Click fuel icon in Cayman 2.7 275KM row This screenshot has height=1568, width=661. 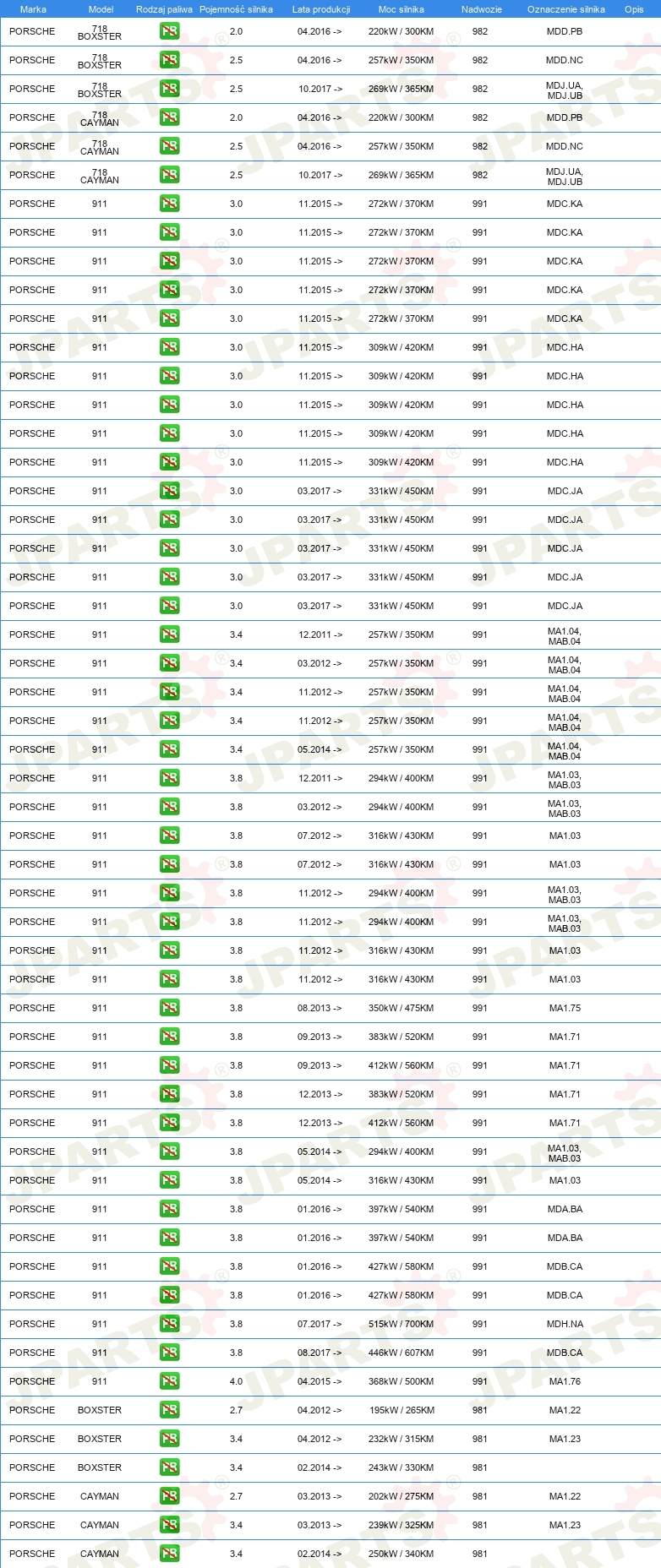coord(169,1496)
